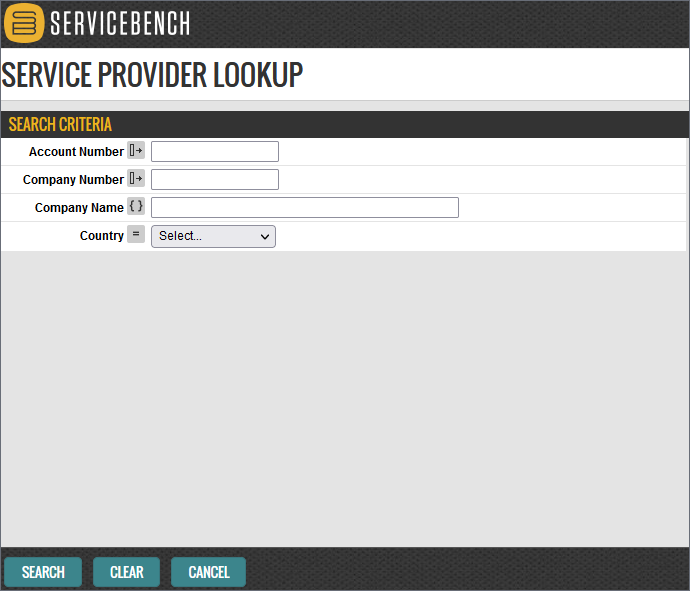Screen dimensions: 690x591
Task: Click the Service Provider Lookup title
Action: click(x=152, y=75)
